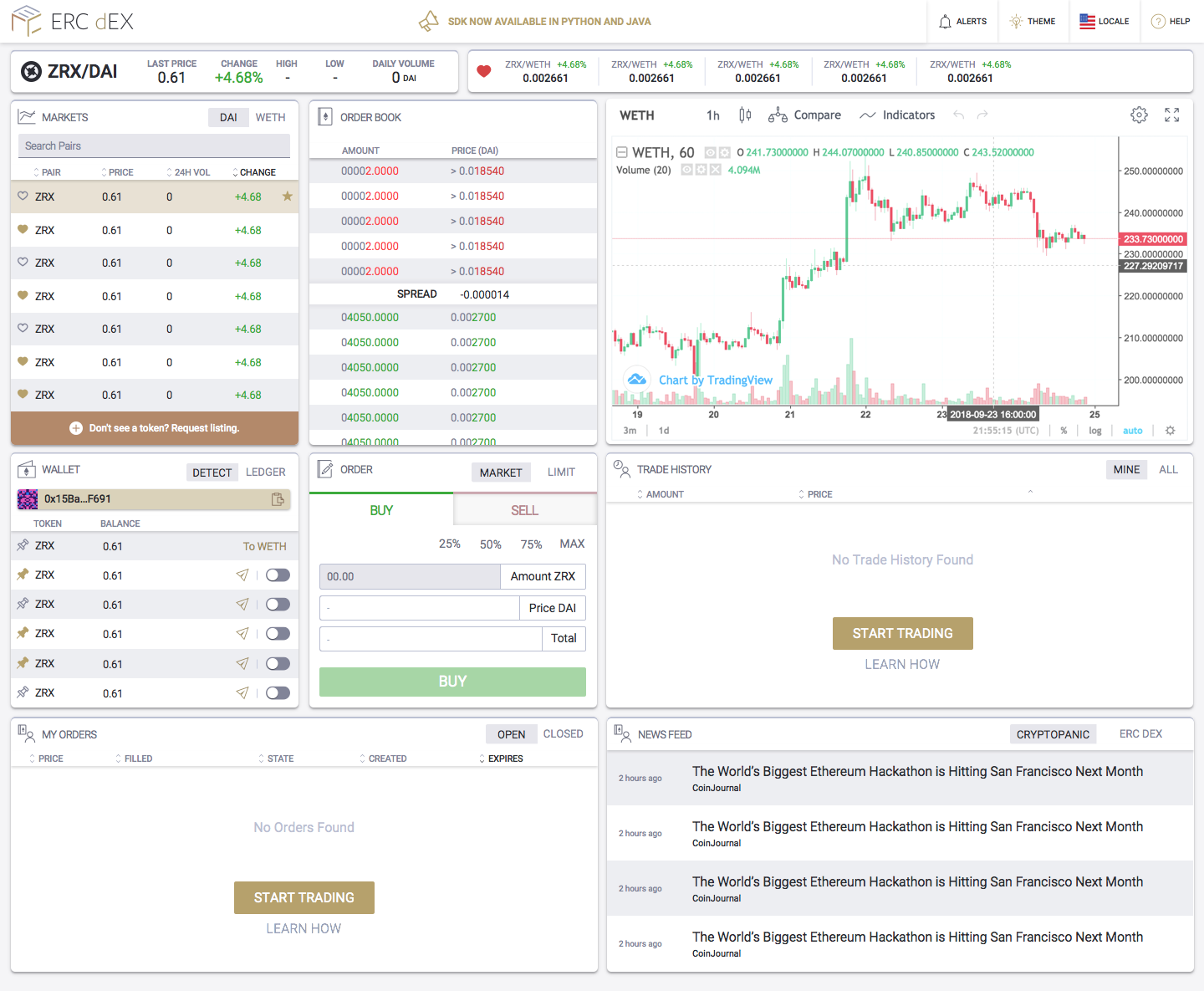The image size is (1204, 991).
Task: Unfavorite the top ZRX pair heart in Markets
Action: (23, 197)
